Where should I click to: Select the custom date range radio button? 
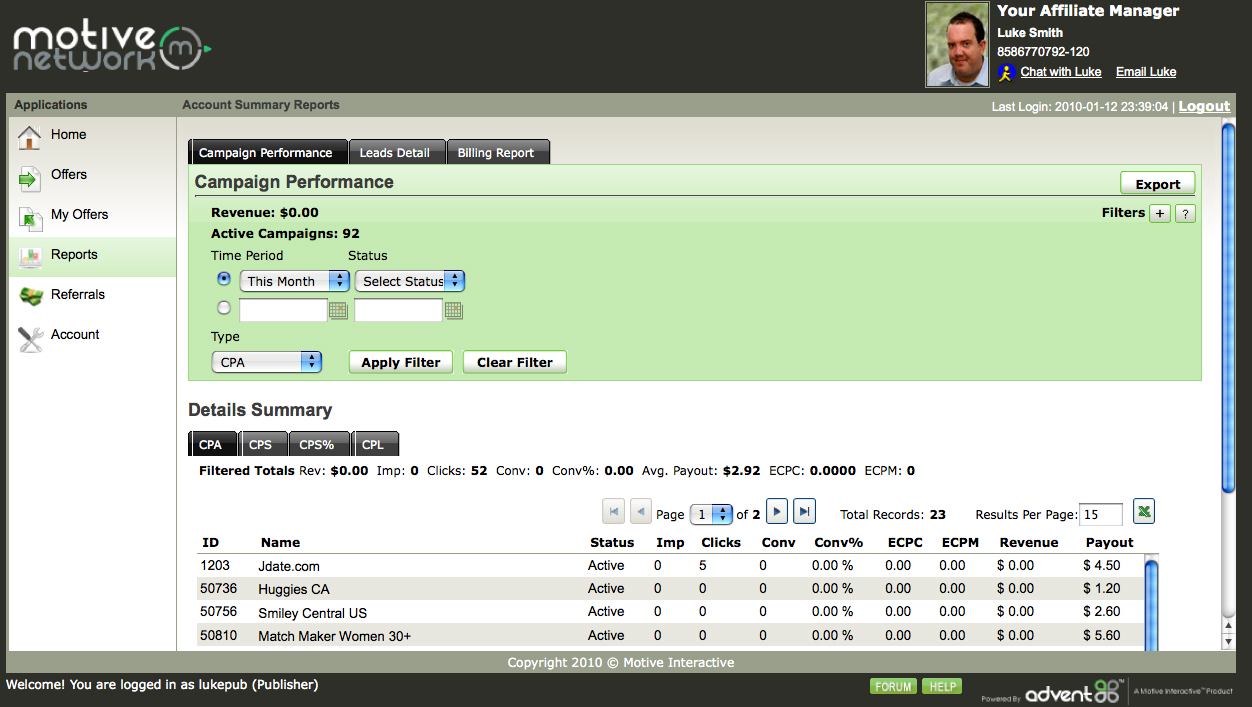coord(224,308)
